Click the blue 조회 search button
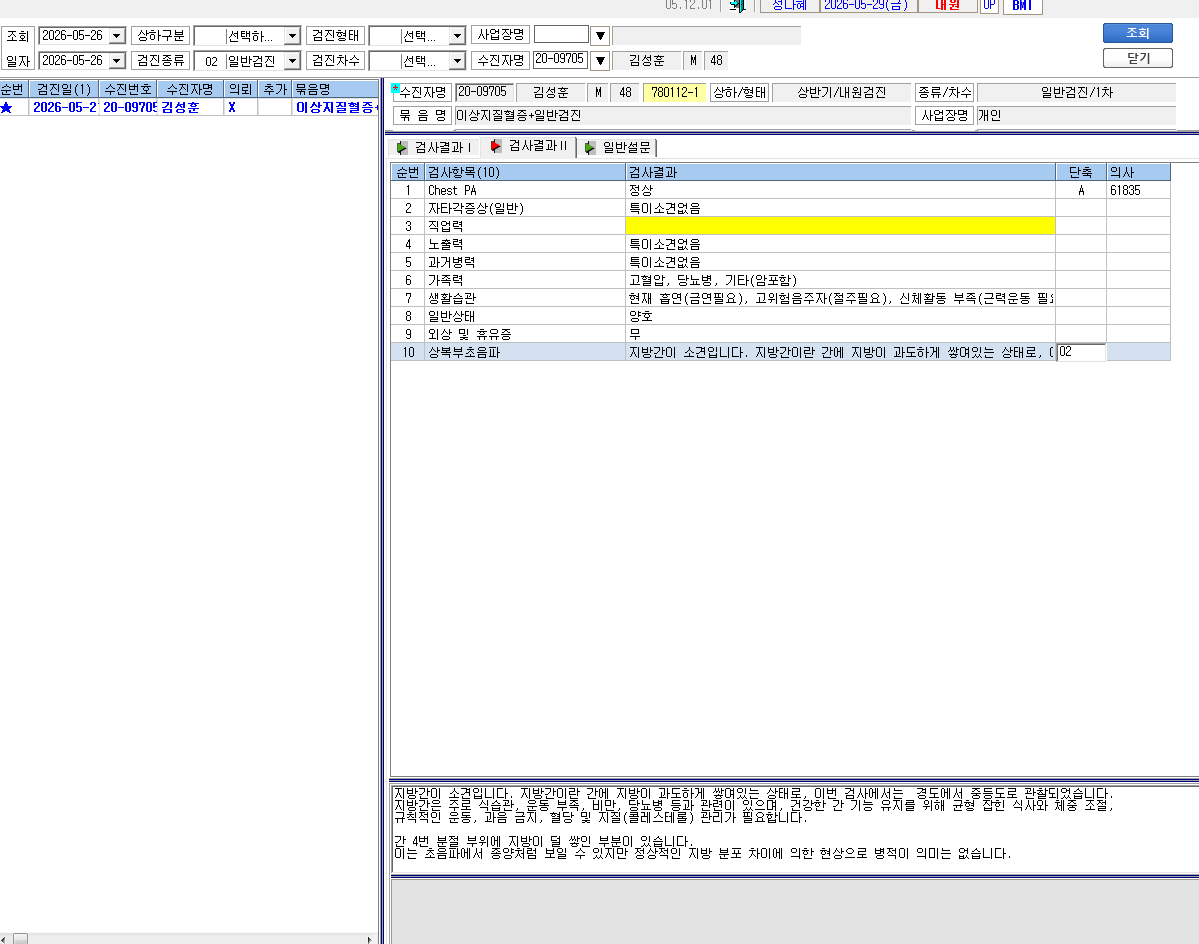The height and width of the screenshot is (944, 1199). pos(1137,33)
